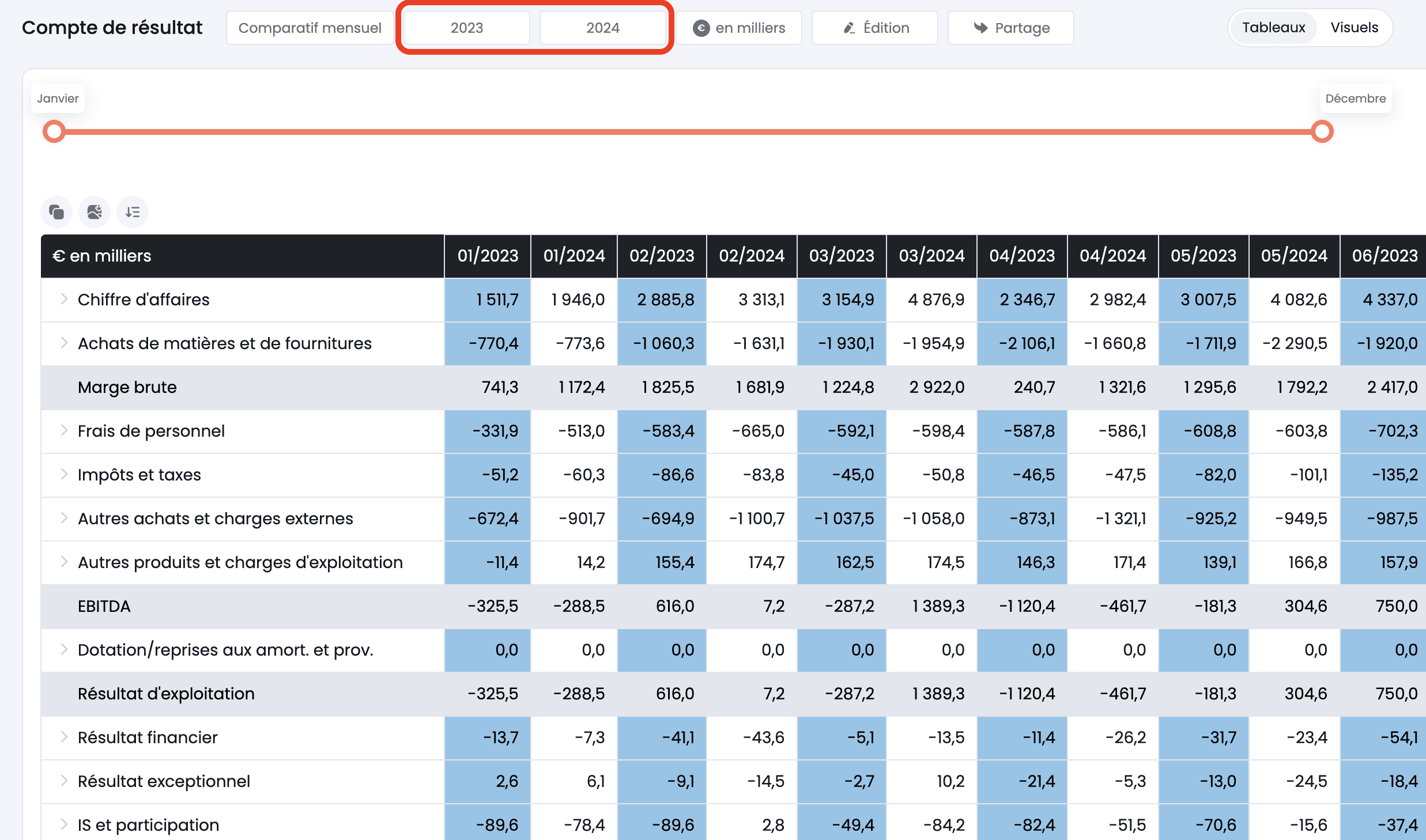Click the Marge brute row label
This screenshot has width=1426, height=840.
pyautogui.click(x=127, y=387)
